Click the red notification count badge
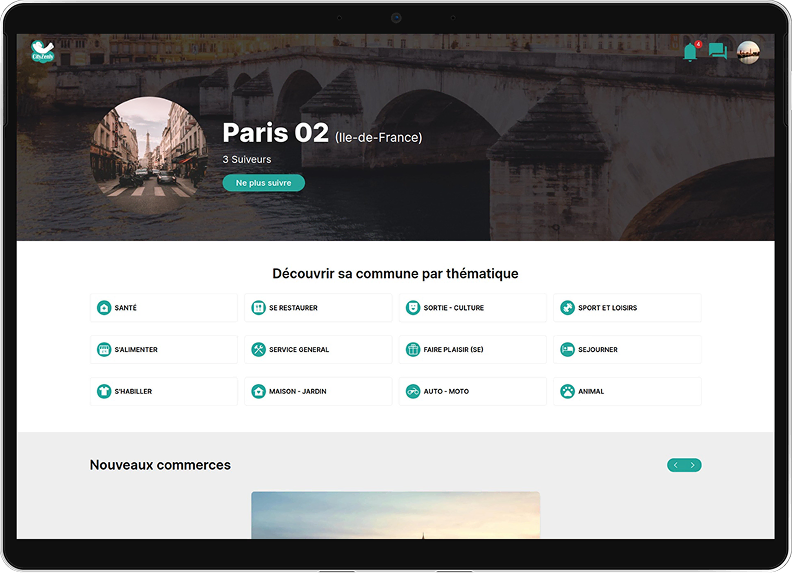 point(699,44)
